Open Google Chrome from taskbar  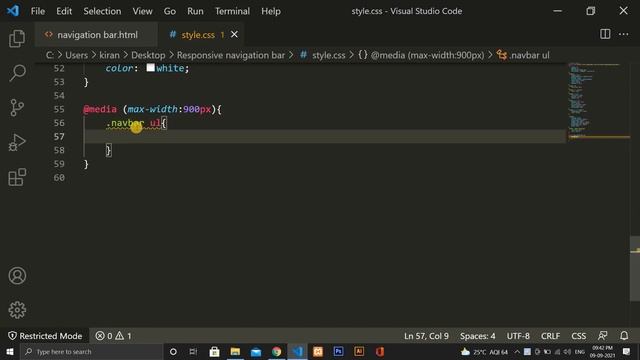click(276, 351)
